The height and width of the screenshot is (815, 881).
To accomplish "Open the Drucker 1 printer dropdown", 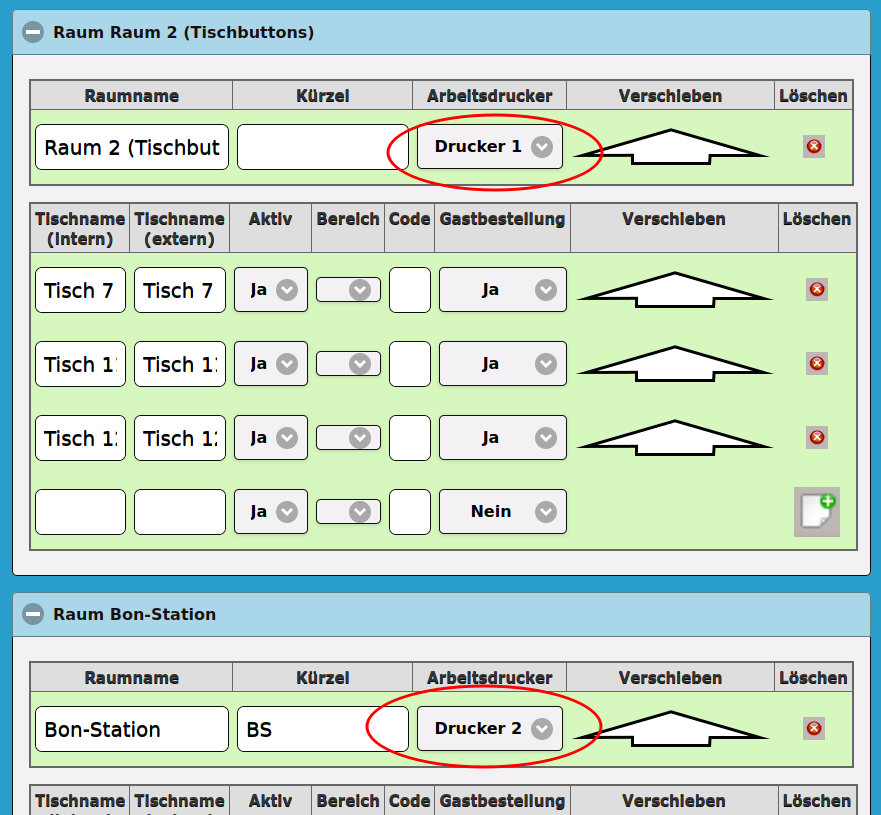I will 490,147.
